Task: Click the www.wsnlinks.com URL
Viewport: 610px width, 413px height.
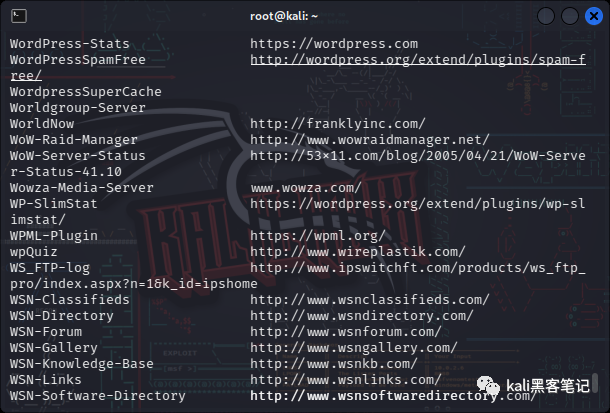Action: (345, 380)
